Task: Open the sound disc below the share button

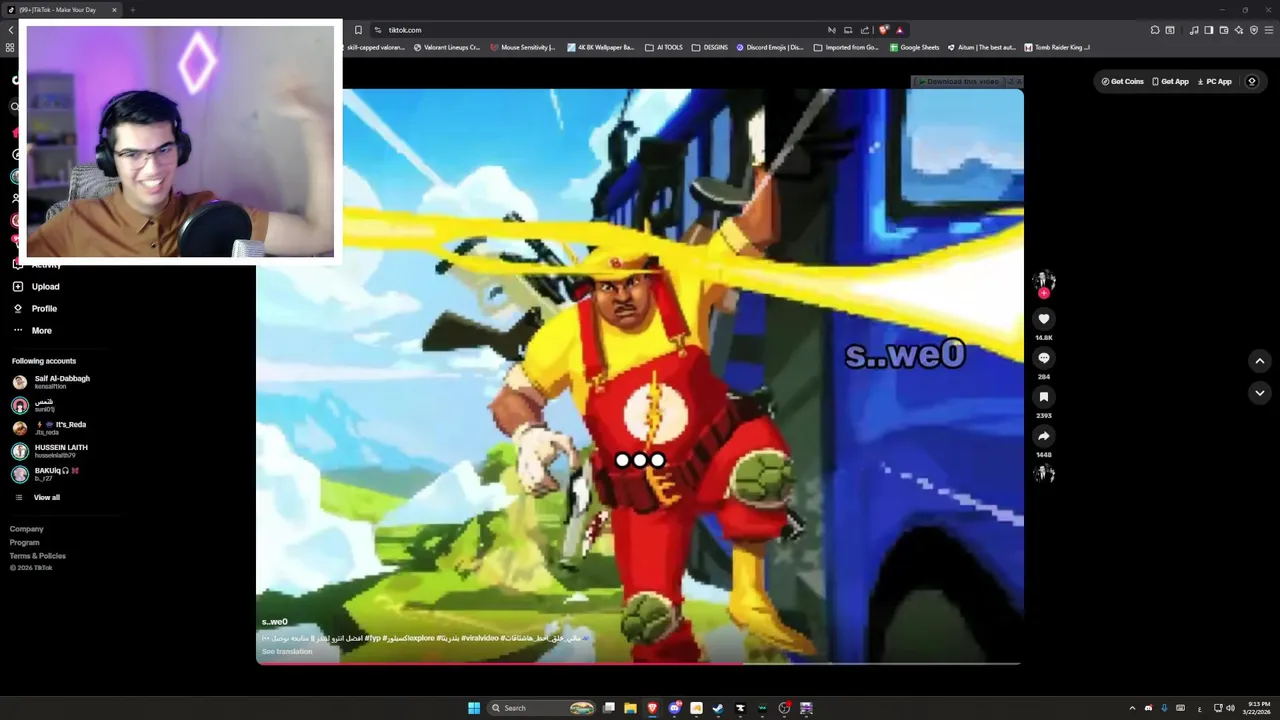Action: [x=1043, y=474]
